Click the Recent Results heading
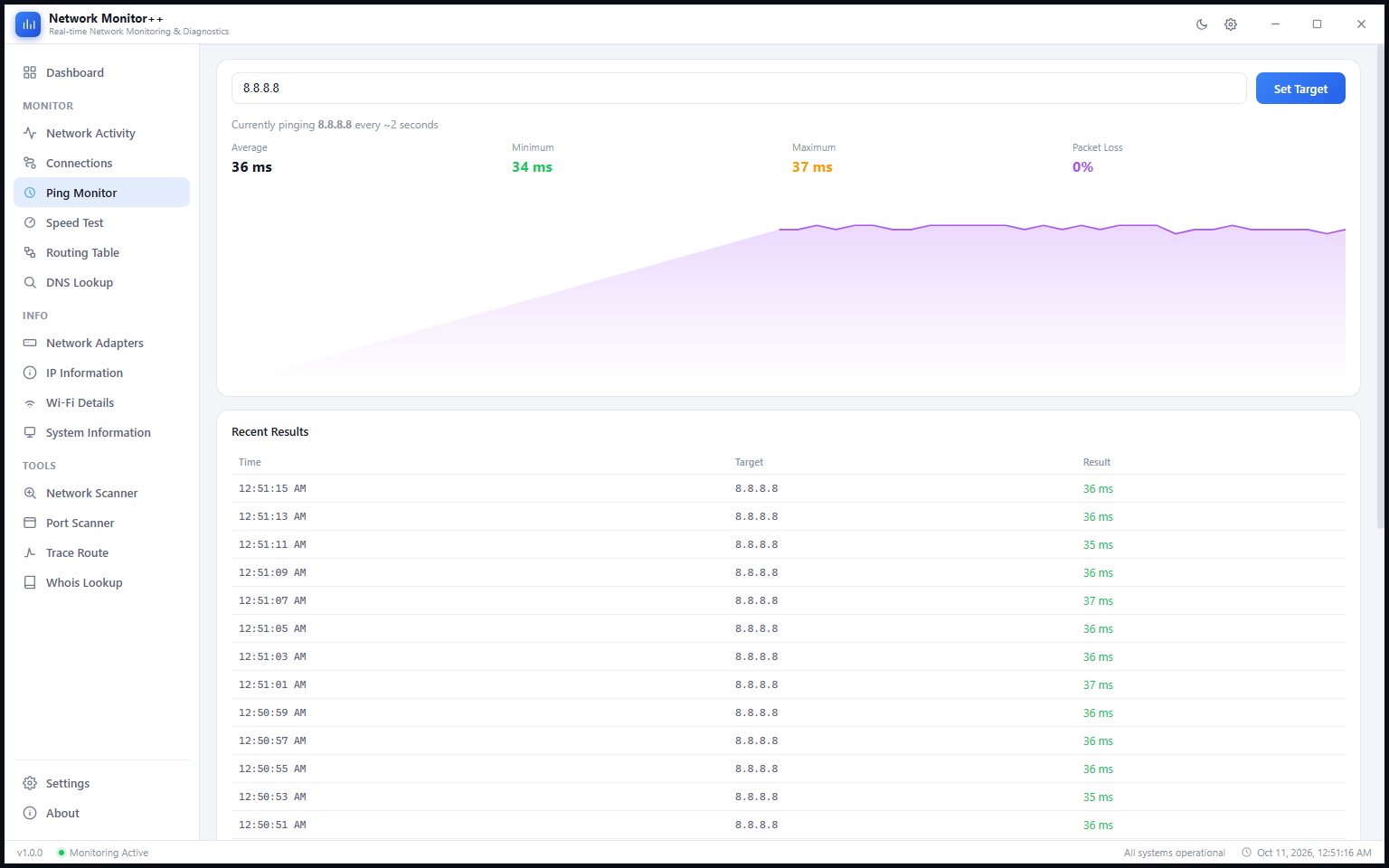 [270, 432]
